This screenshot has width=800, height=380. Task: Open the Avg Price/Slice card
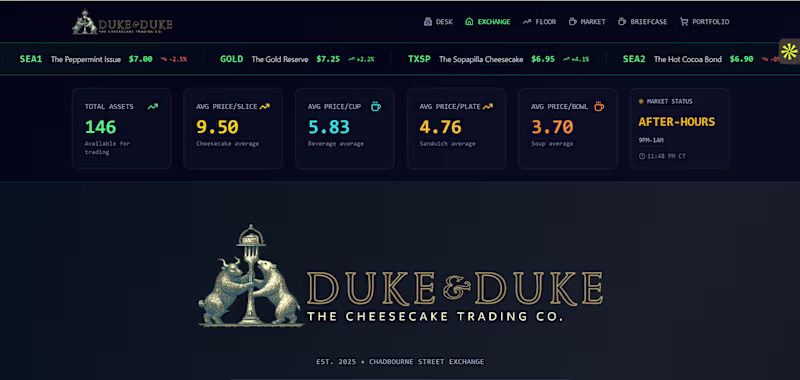coord(233,129)
